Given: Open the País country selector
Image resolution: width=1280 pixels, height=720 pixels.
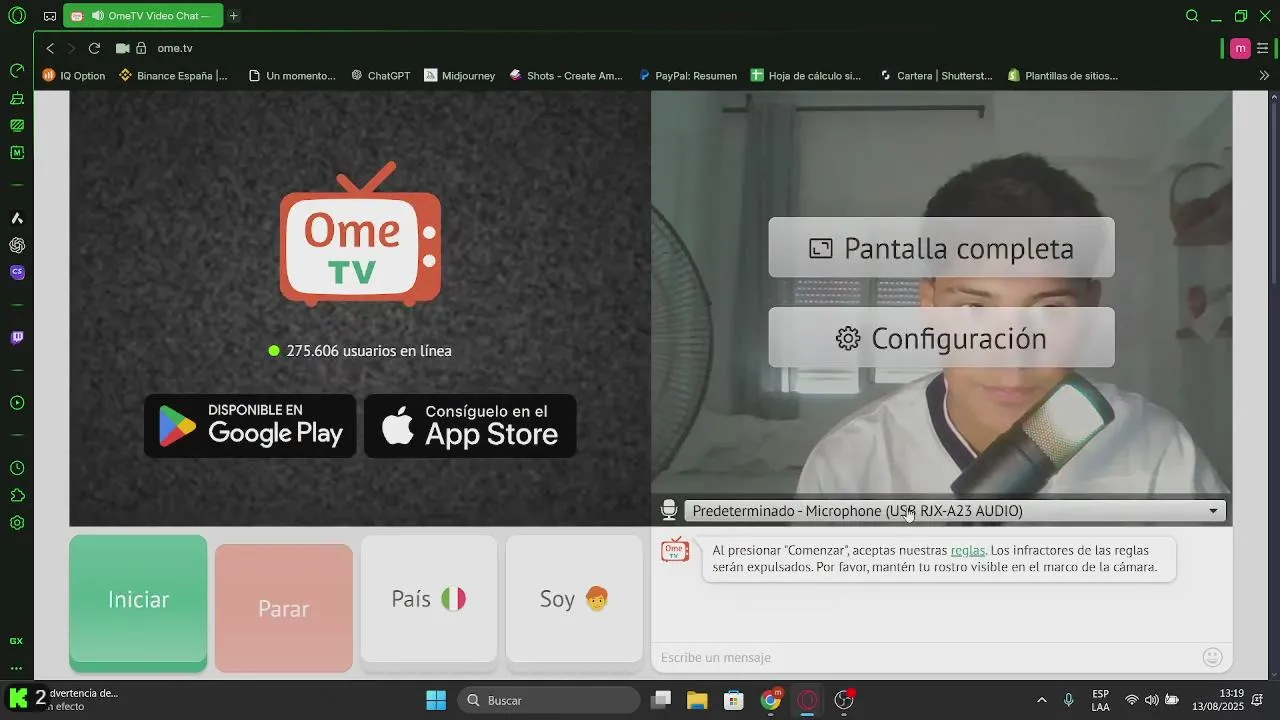Looking at the screenshot, I should (x=429, y=599).
